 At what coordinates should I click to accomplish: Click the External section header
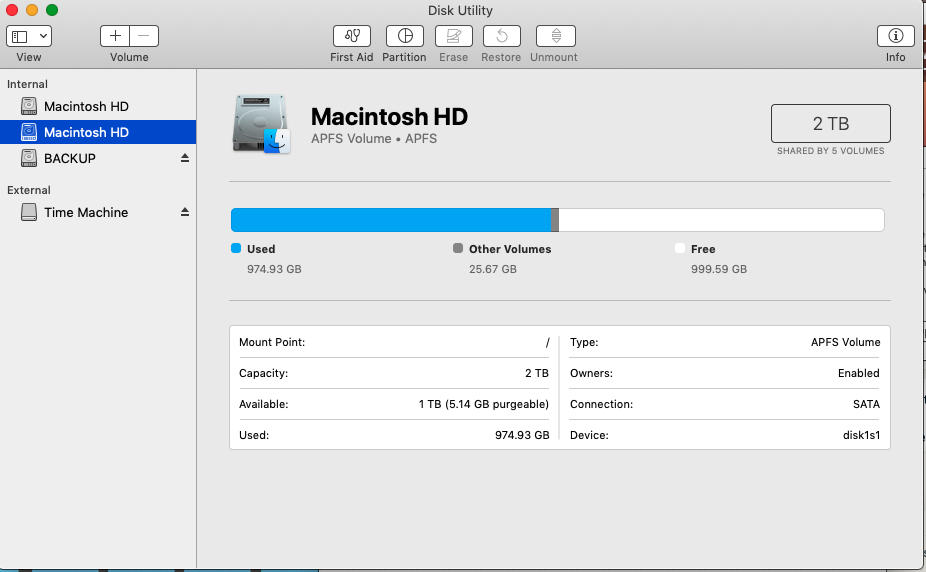click(28, 190)
